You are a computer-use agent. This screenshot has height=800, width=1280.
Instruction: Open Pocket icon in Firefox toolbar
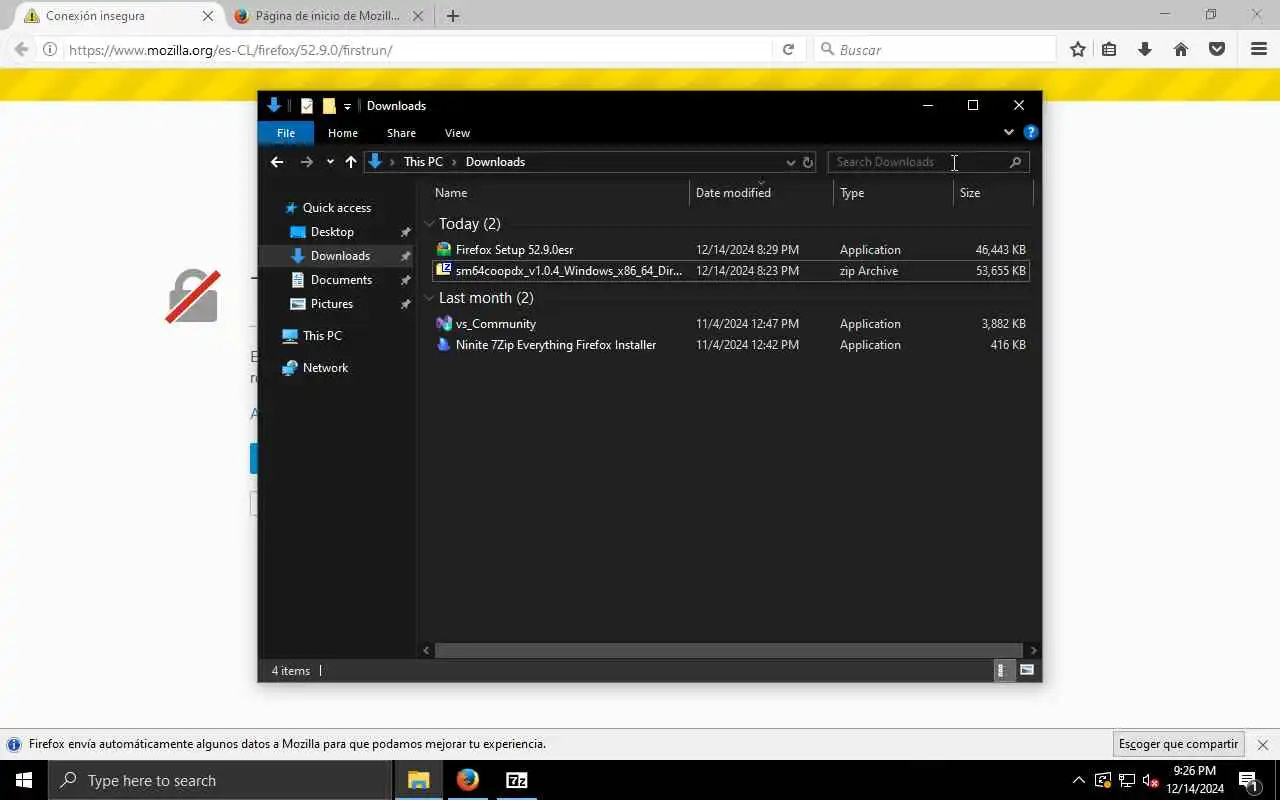[1217, 49]
